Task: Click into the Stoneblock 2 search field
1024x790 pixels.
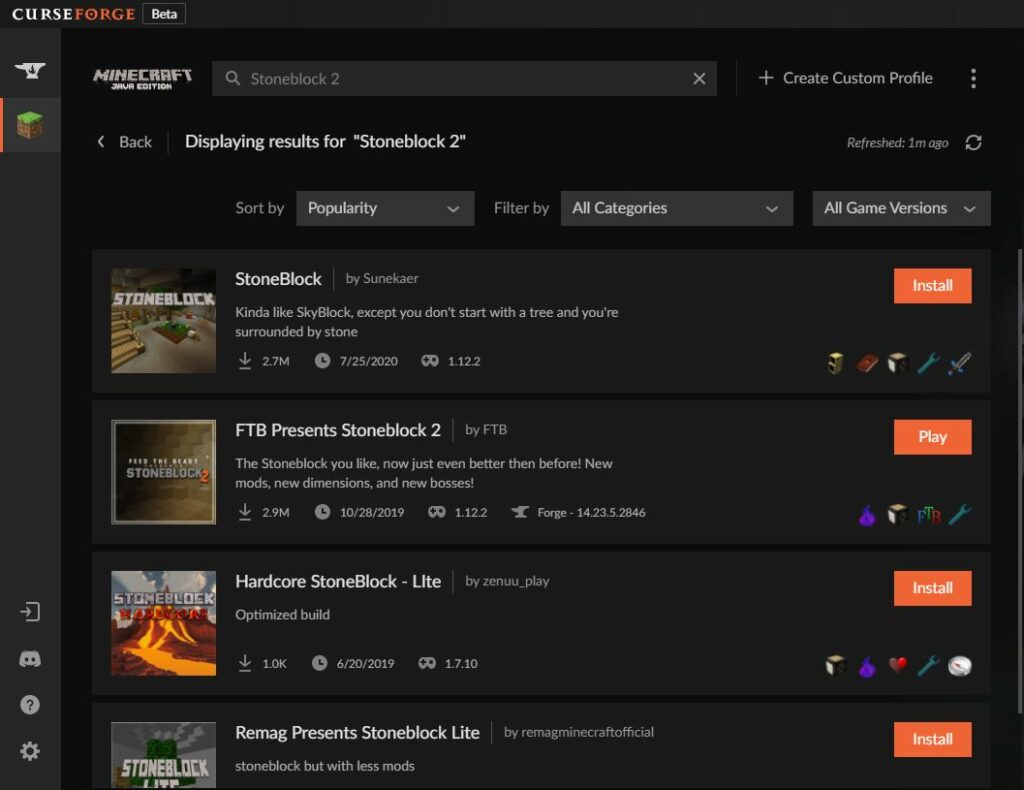Action: click(x=464, y=78)
